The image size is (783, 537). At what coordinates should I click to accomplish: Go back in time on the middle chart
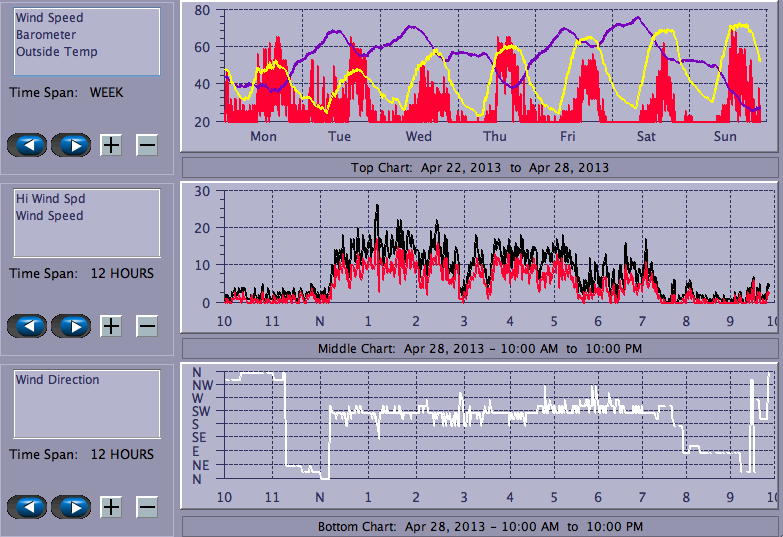(x=27, y=326)
